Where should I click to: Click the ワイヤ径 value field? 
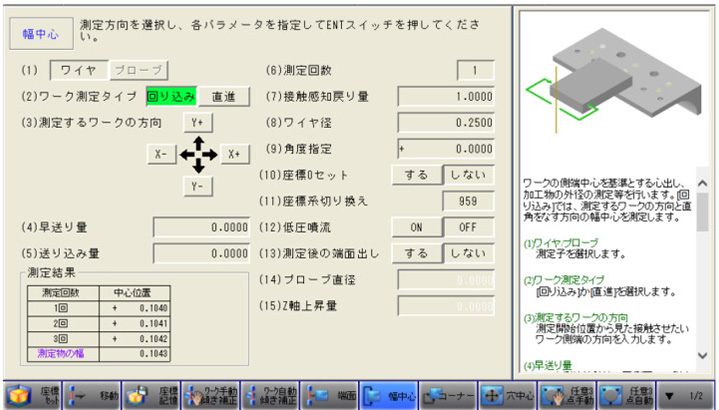click(446, 122)
